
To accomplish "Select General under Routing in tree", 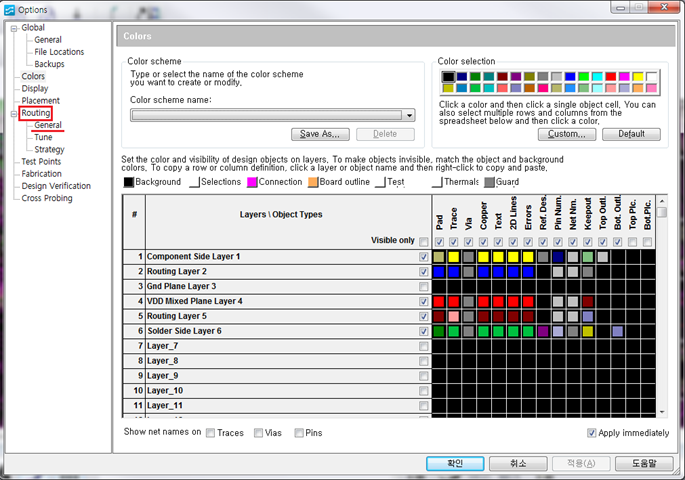I will 48,125.
